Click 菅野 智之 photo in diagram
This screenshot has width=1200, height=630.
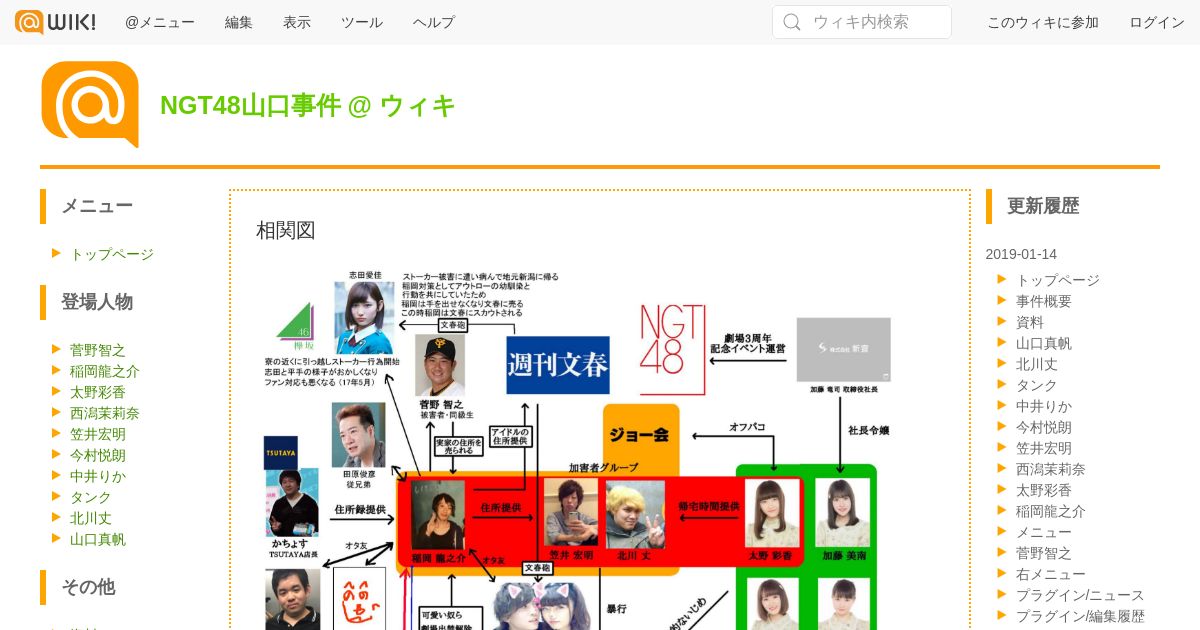(440, 366)
